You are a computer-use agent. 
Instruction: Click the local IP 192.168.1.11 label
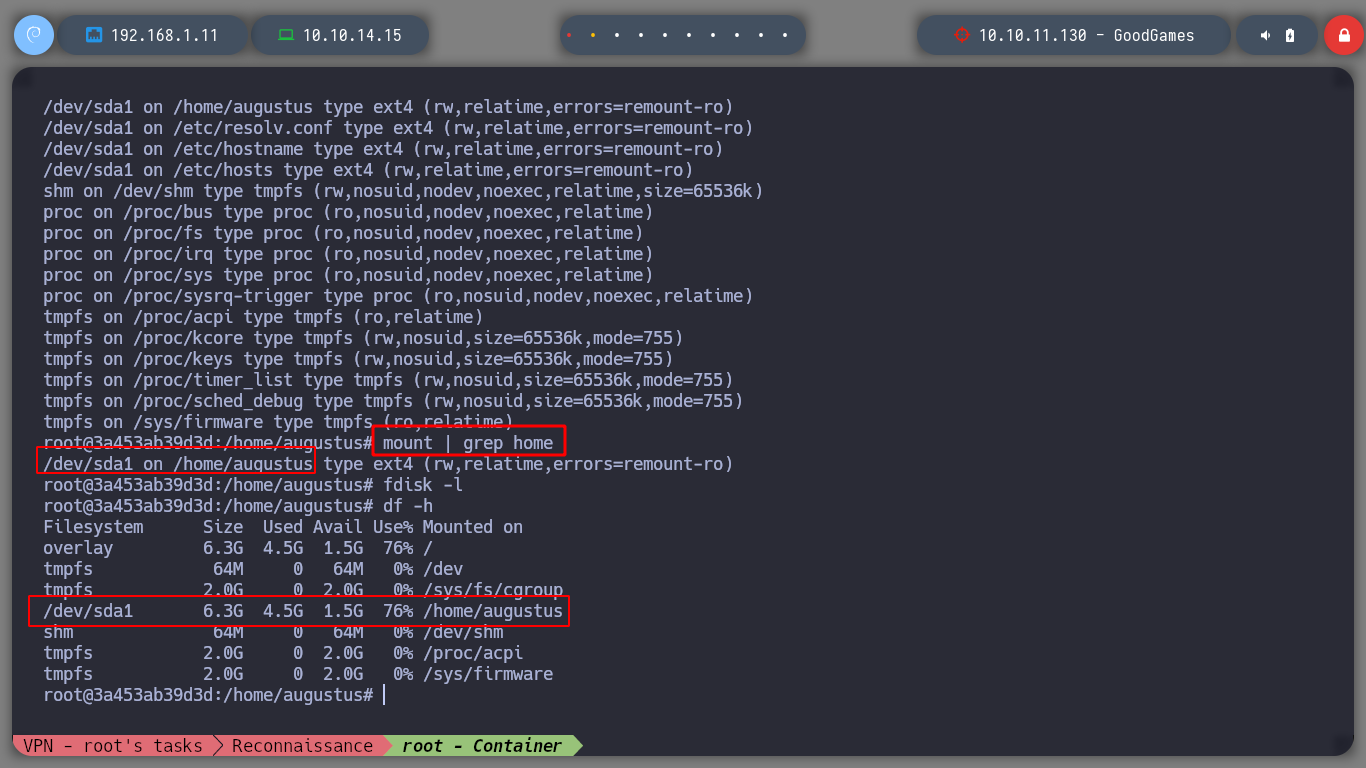click(164, 35)
